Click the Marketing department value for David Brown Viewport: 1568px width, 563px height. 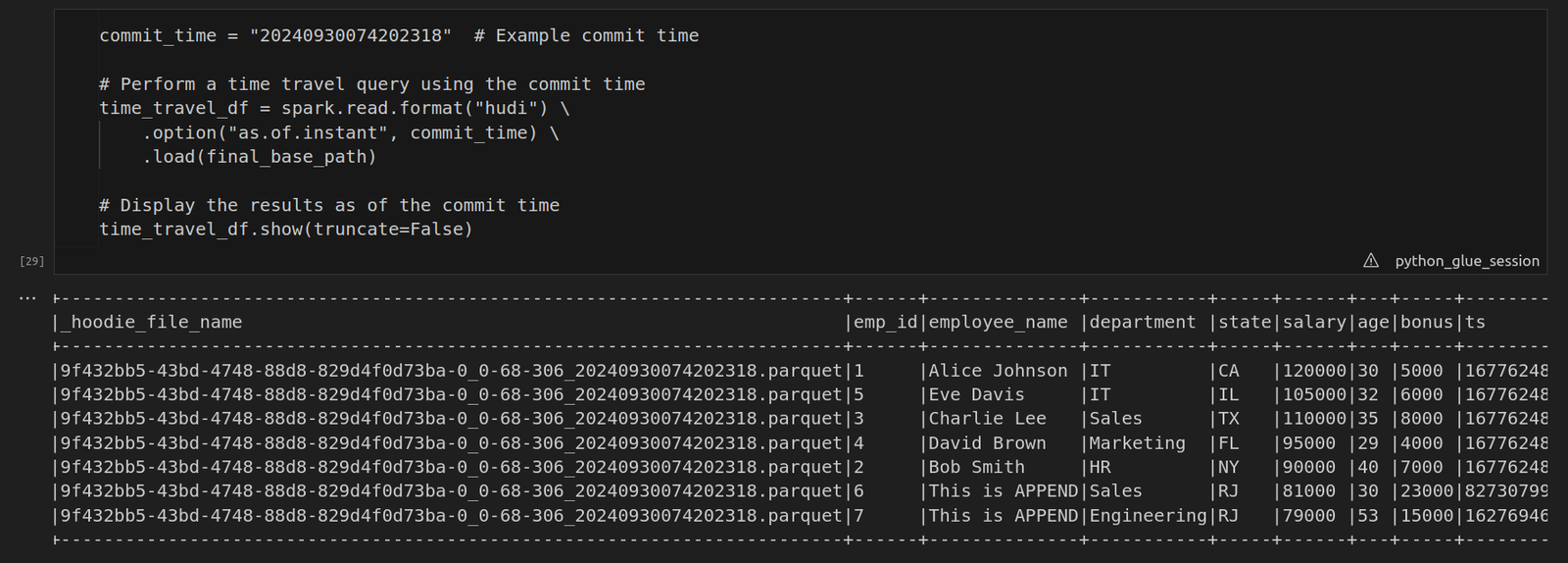[1137, 443]
